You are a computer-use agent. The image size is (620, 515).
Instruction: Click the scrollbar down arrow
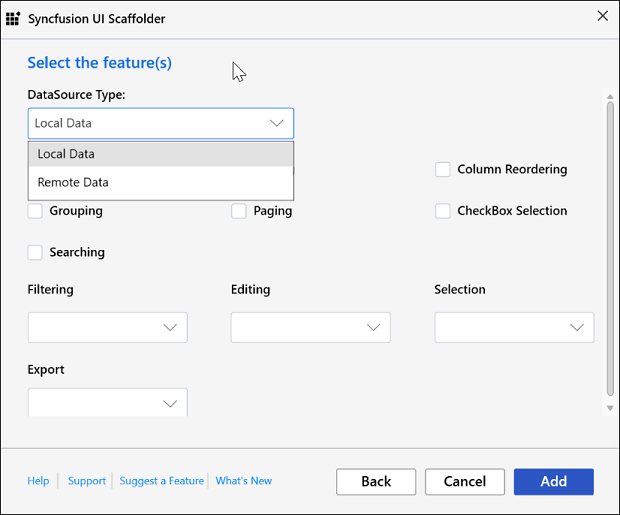point(610,408)
